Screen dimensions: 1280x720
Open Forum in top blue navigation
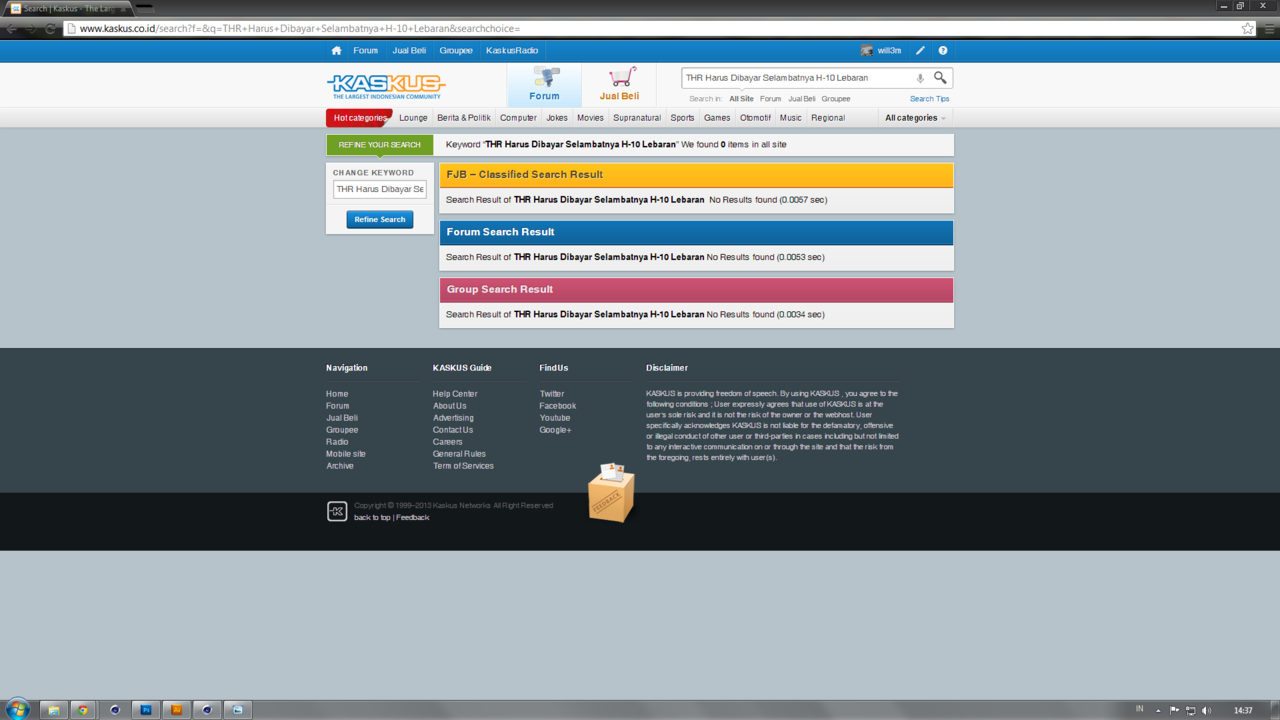click(366, 50)
